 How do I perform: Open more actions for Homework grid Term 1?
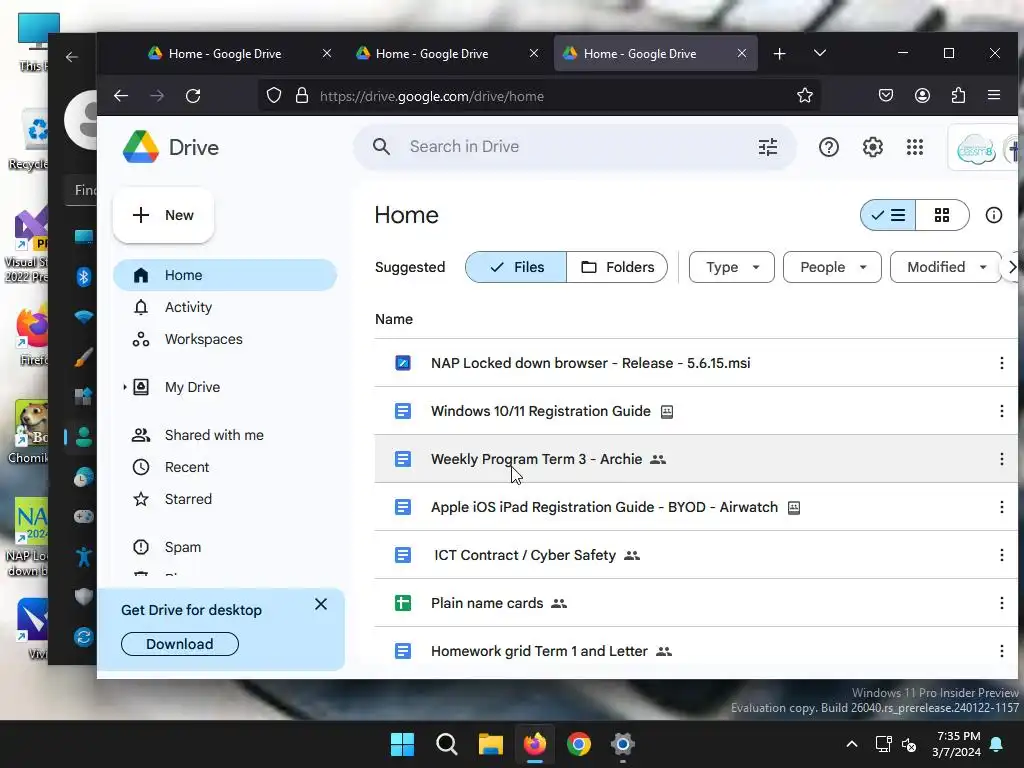click(1001, 651)
